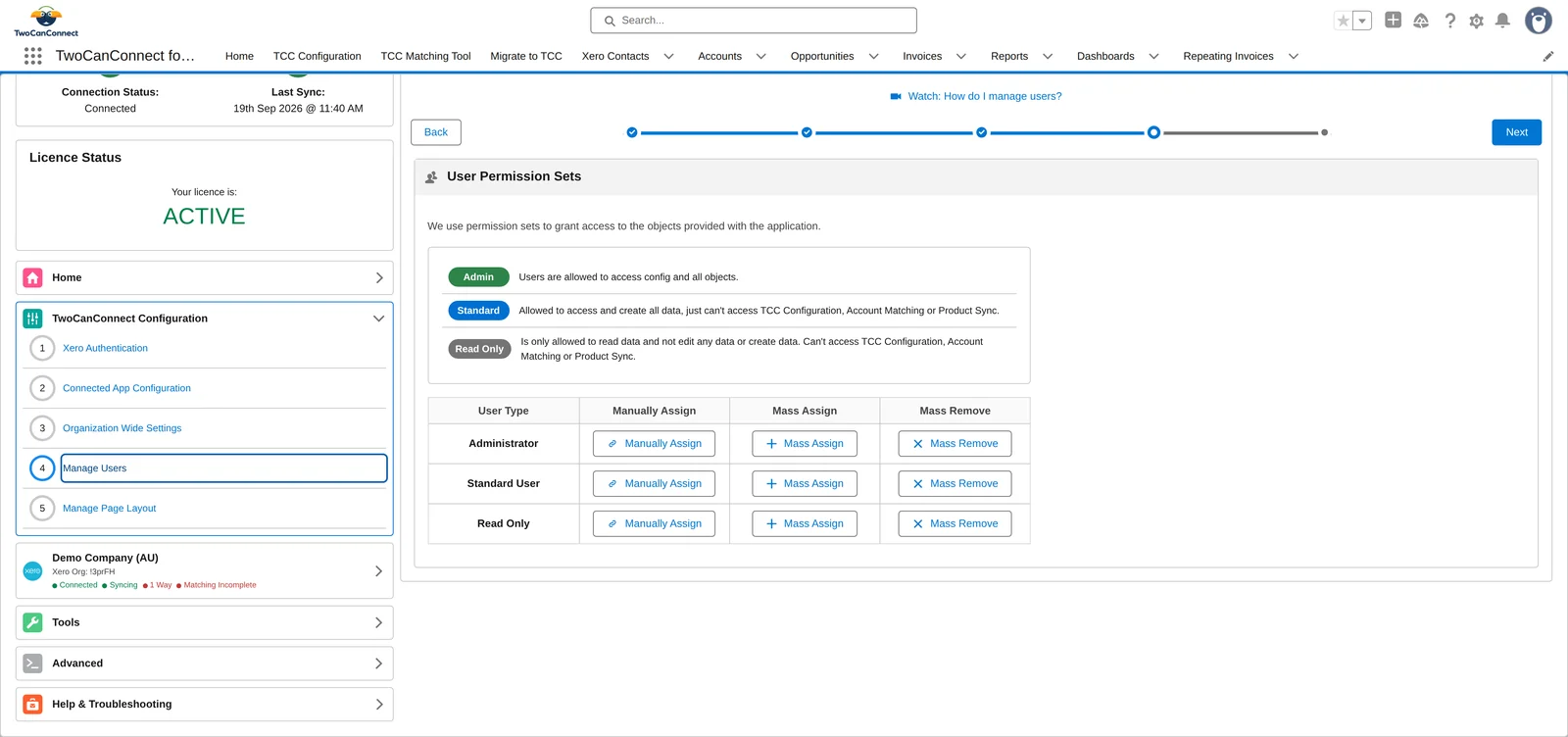Select step 2 circle for Connected App Configuration
The image size is (1568, 737).
(x=42, y=388)
